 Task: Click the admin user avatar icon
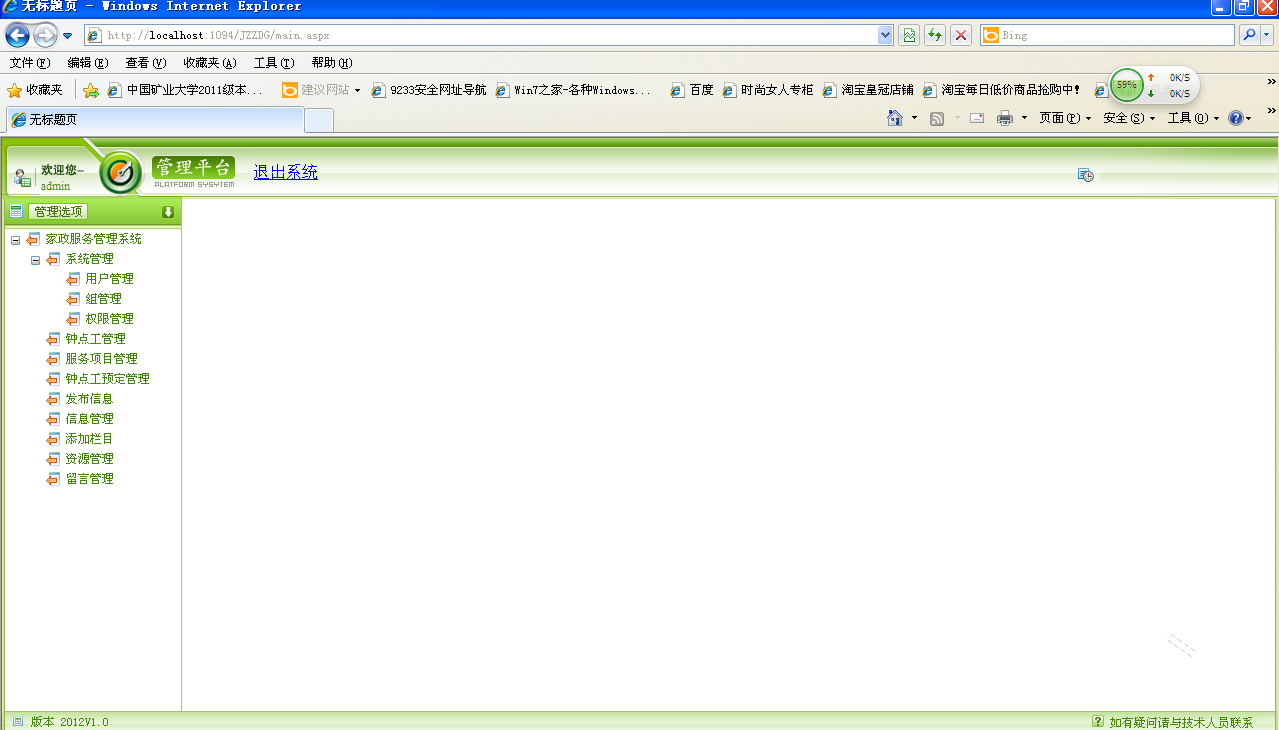[x=20, y=175]
